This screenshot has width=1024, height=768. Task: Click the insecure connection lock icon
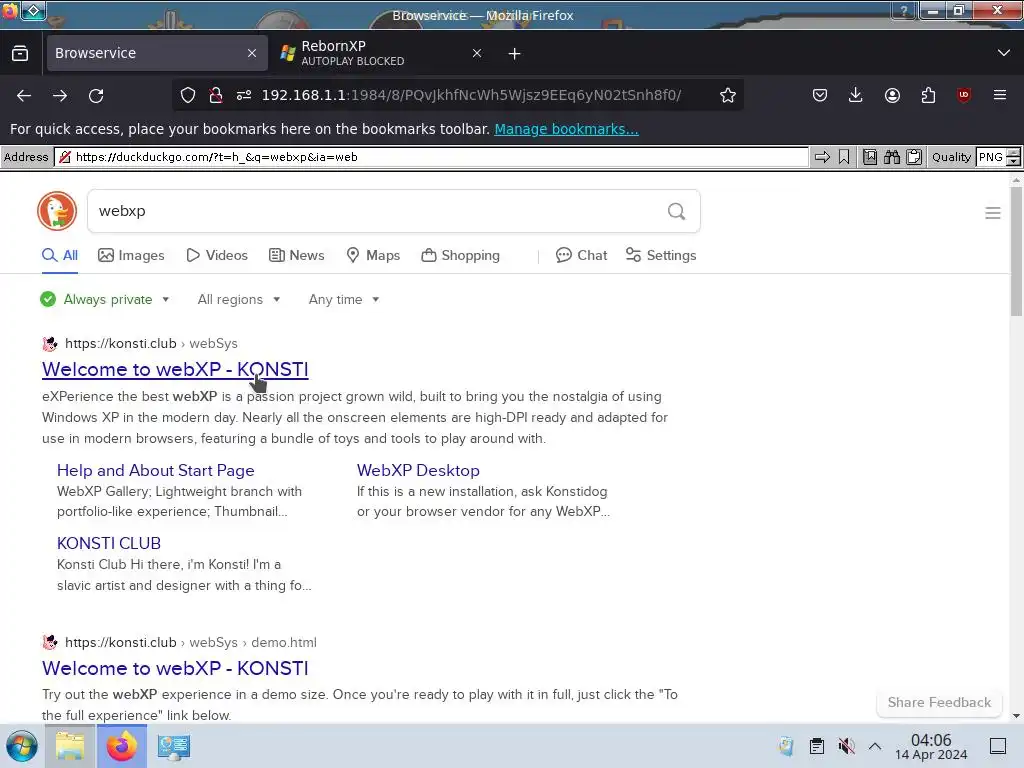216,95
